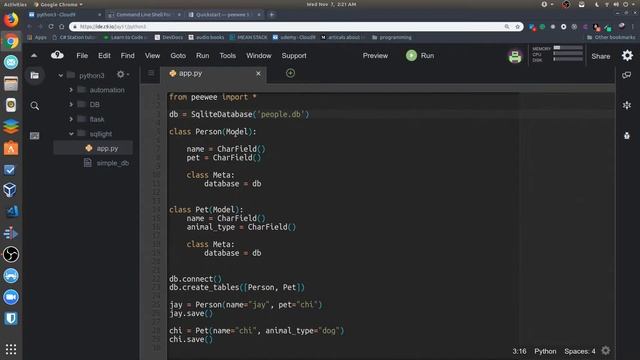Image resolution: width=640 pixels, height=360 pixels.
Task: Open a new Chrome tab
Action: coord(272,14)
